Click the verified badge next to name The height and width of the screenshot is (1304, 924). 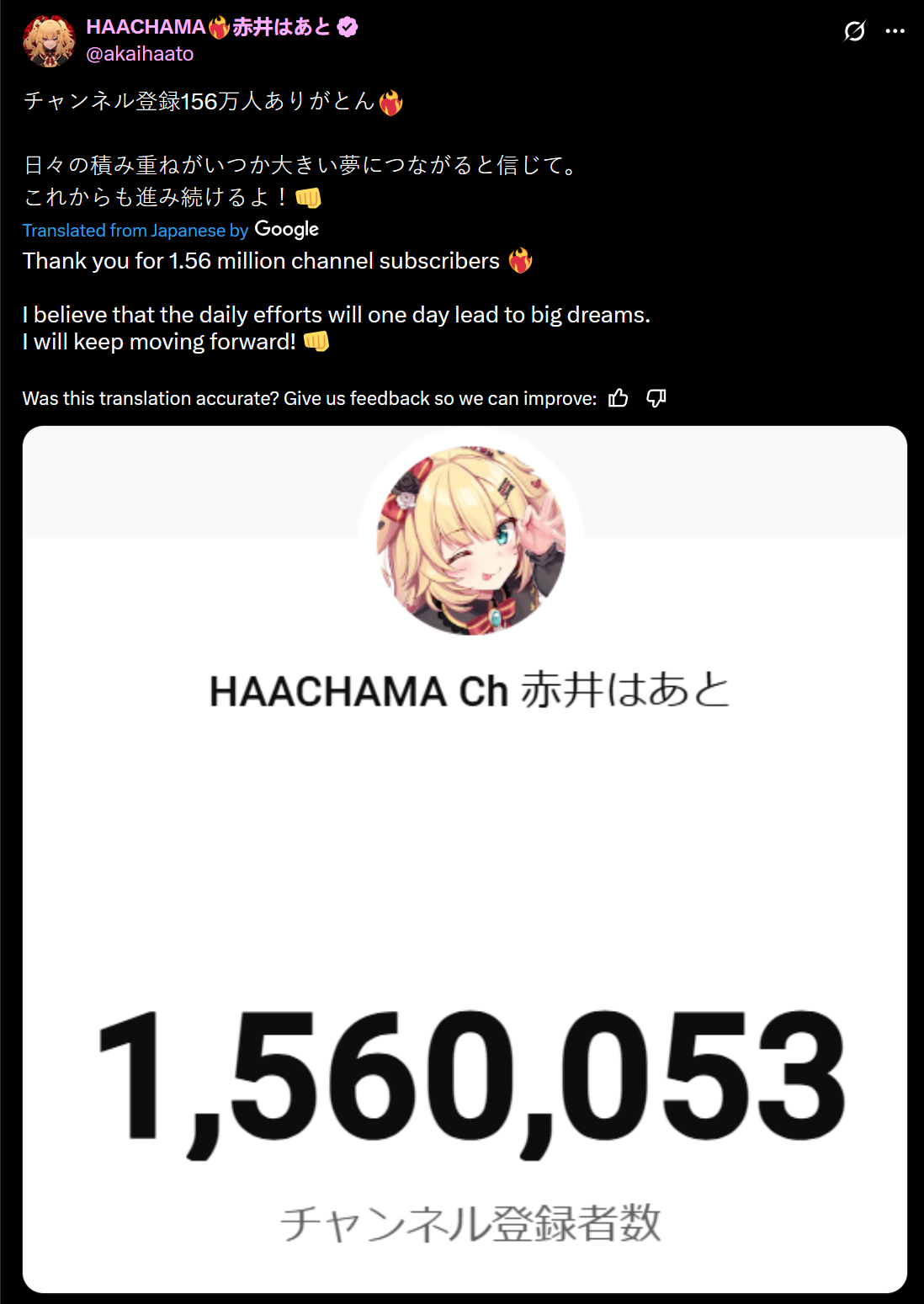348,27
